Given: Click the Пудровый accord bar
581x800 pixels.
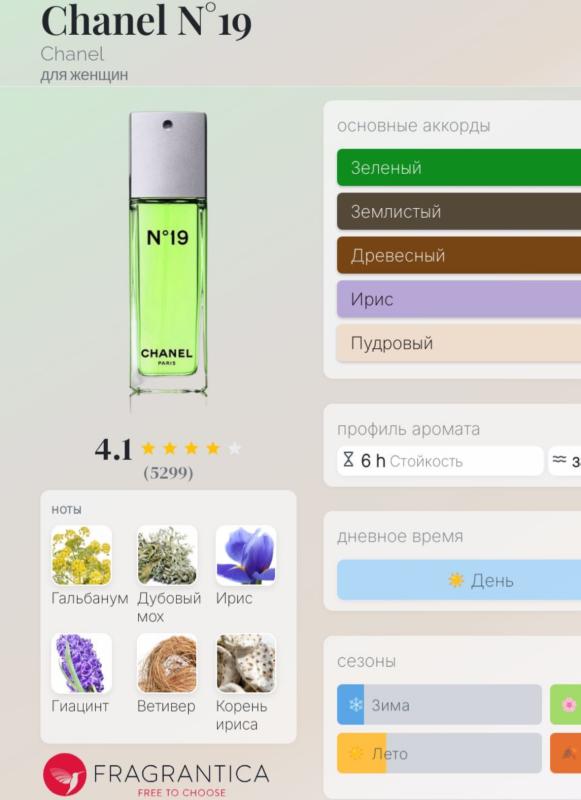Looking at the screenshot, I should pyautogui.click(x=459, y=343).
